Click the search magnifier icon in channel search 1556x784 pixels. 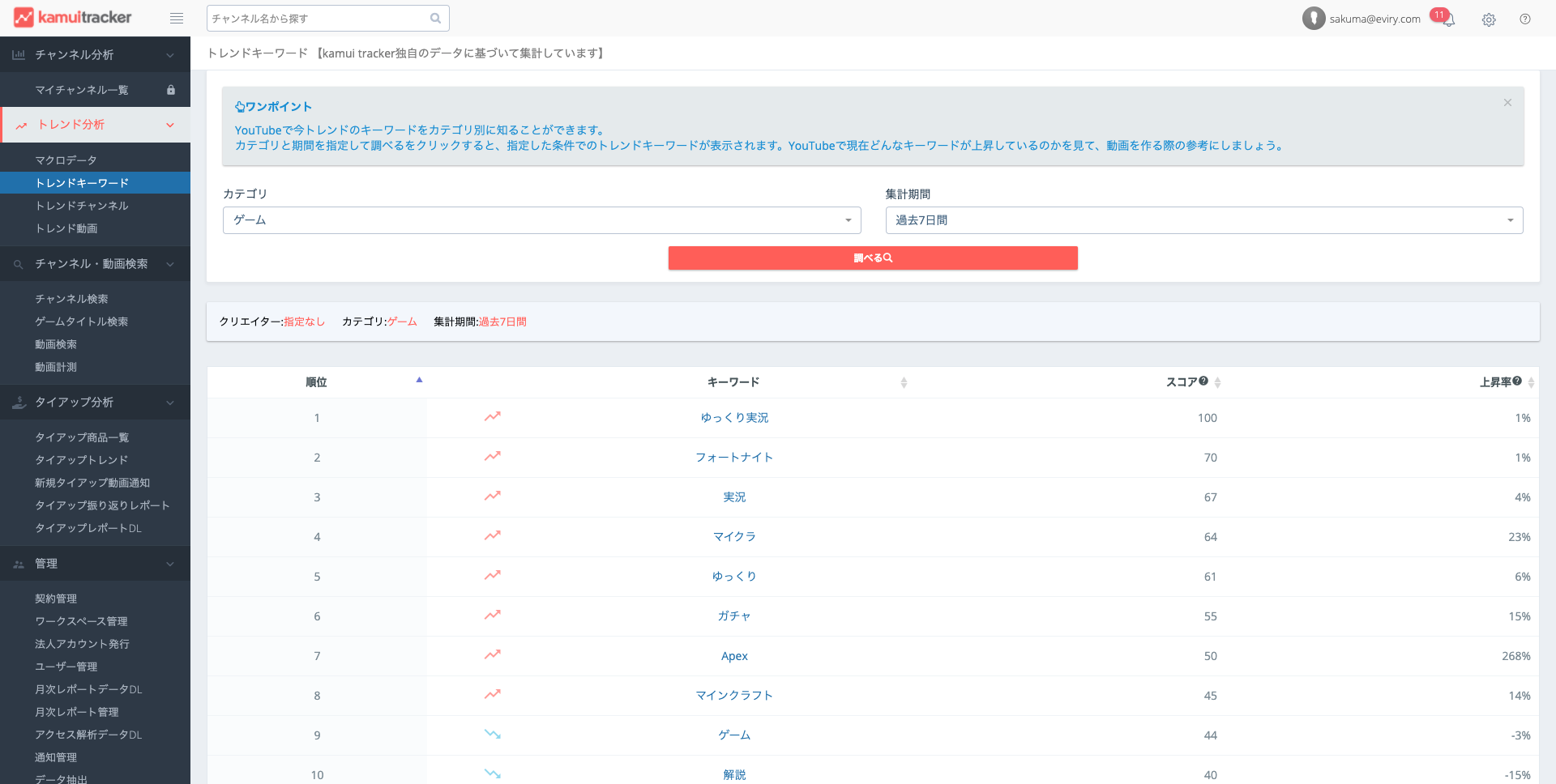[x=435, y=19]
